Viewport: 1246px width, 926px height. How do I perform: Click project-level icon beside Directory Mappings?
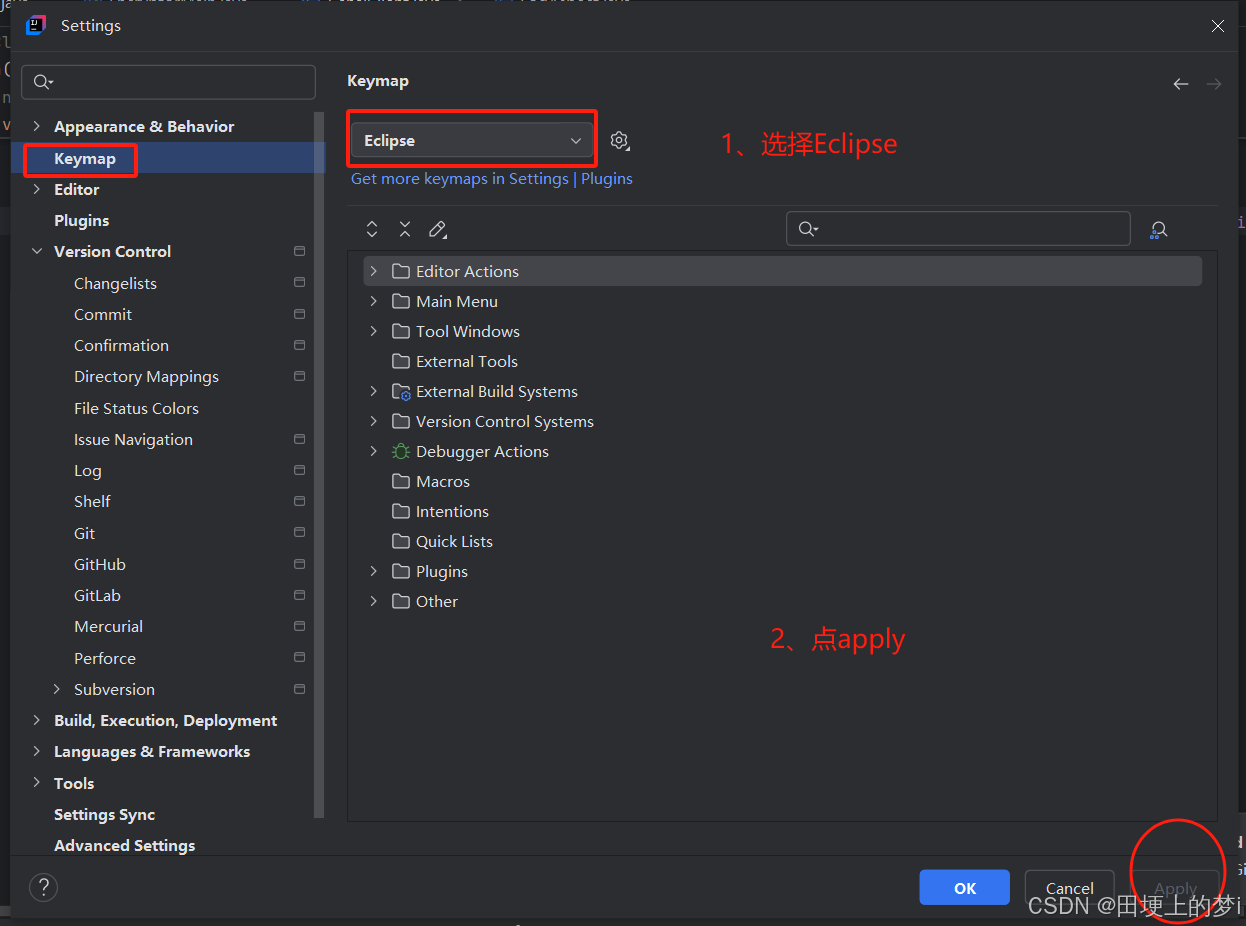[x=299, y=376]
